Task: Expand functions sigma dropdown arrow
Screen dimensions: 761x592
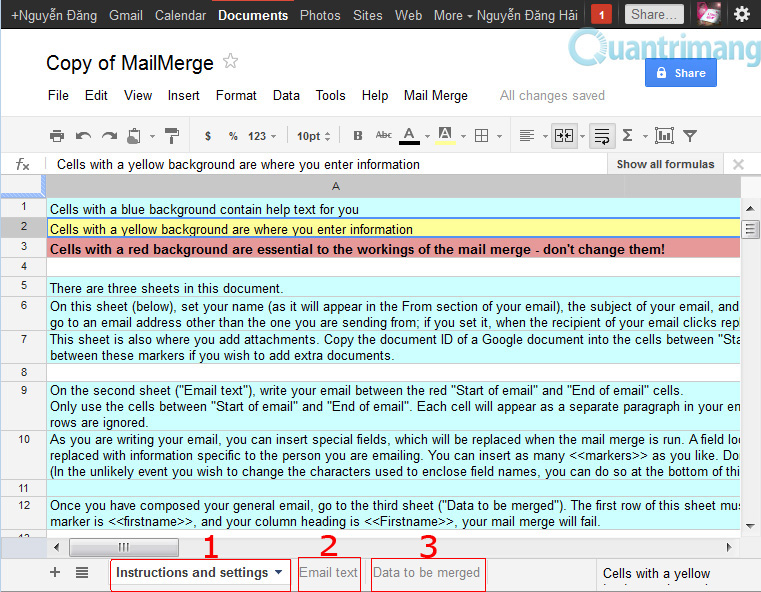Action: click(x=645, y=137)
